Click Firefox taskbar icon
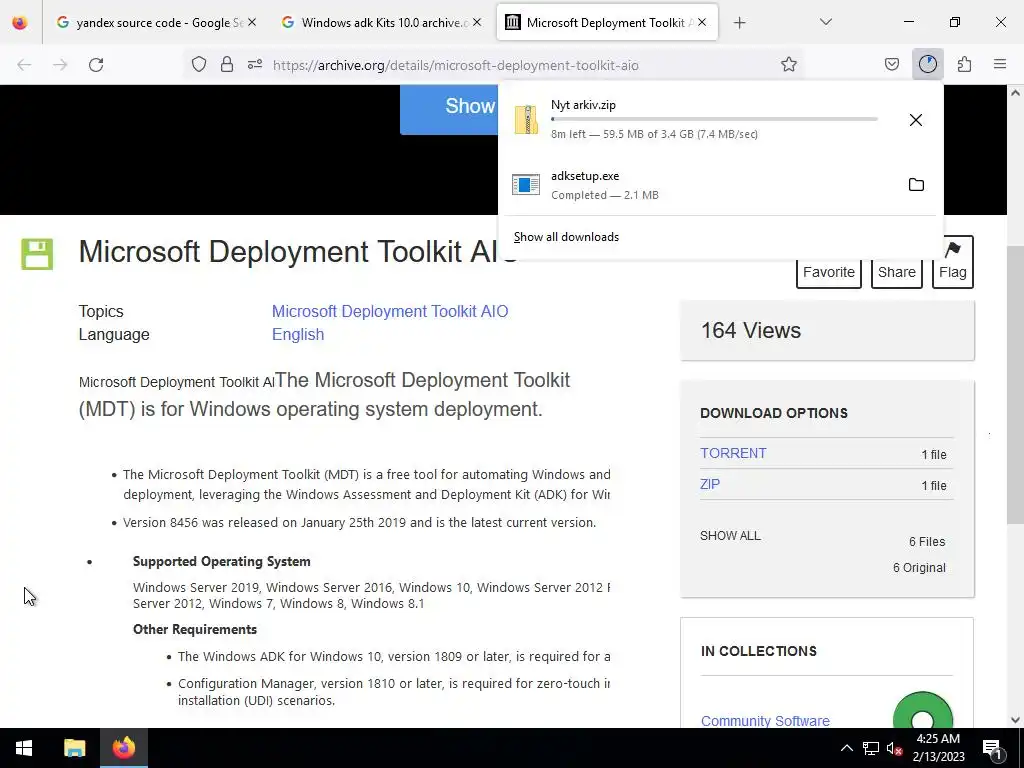 point(123,748)
